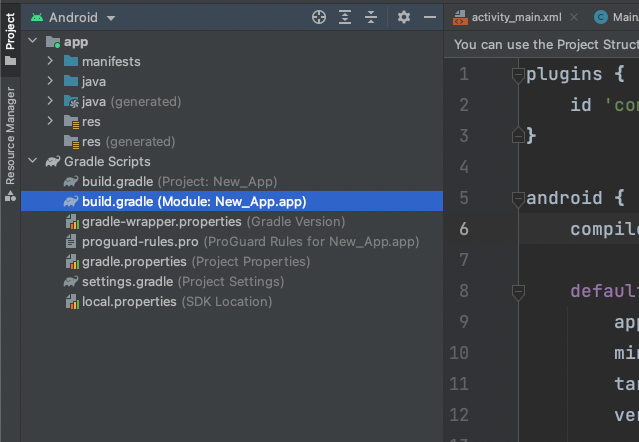Click the settings.gradle elephant icon

pos(71,281)
